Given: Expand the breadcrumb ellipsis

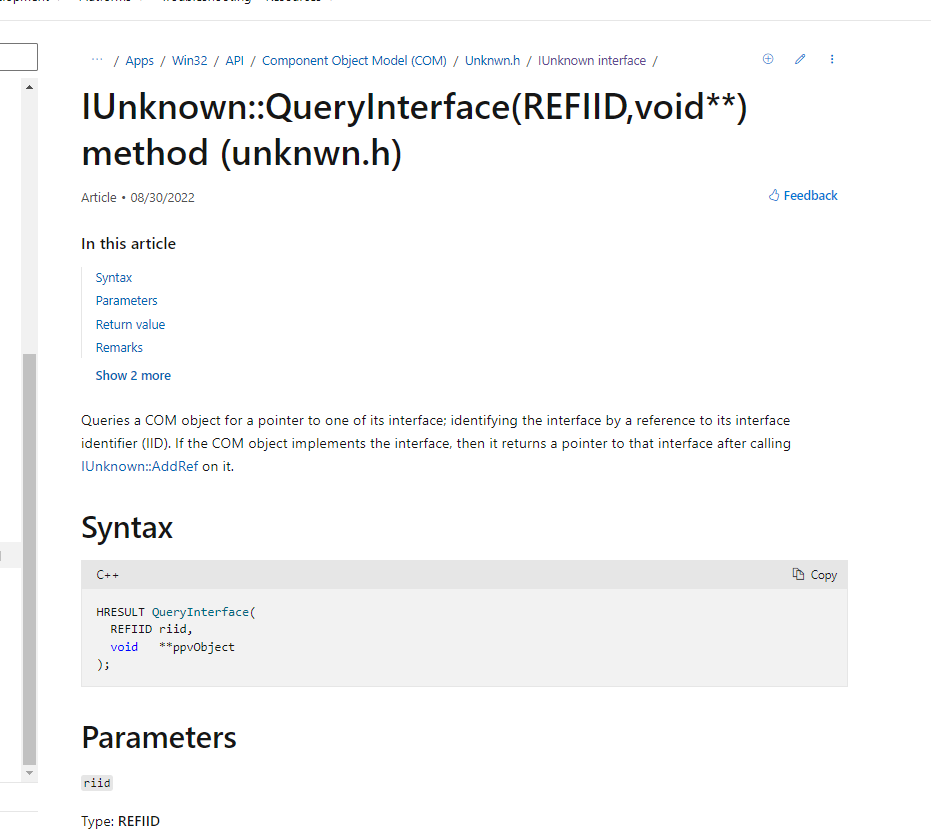Looking at the screenshot, I should point(97,60).
